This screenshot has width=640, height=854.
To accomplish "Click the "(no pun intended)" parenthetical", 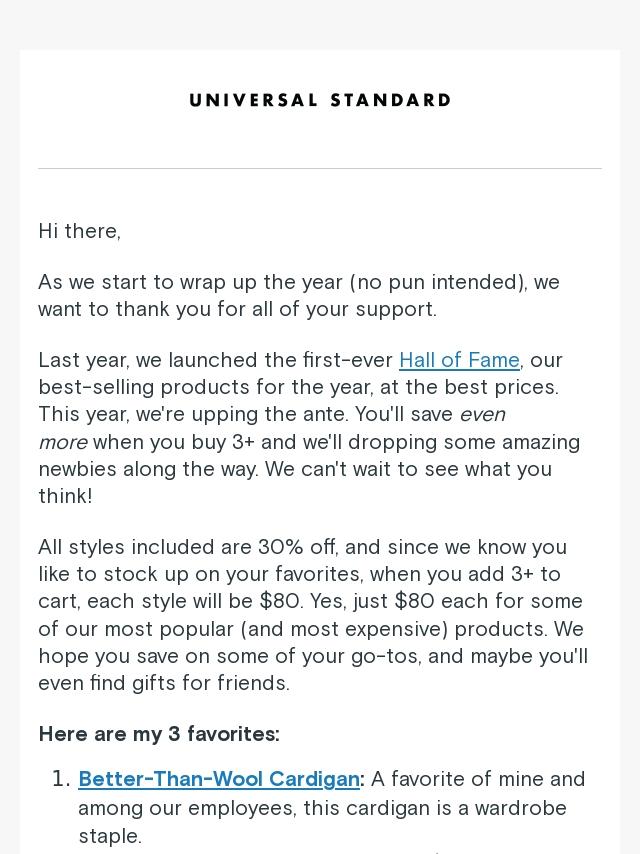I will 438,282.
